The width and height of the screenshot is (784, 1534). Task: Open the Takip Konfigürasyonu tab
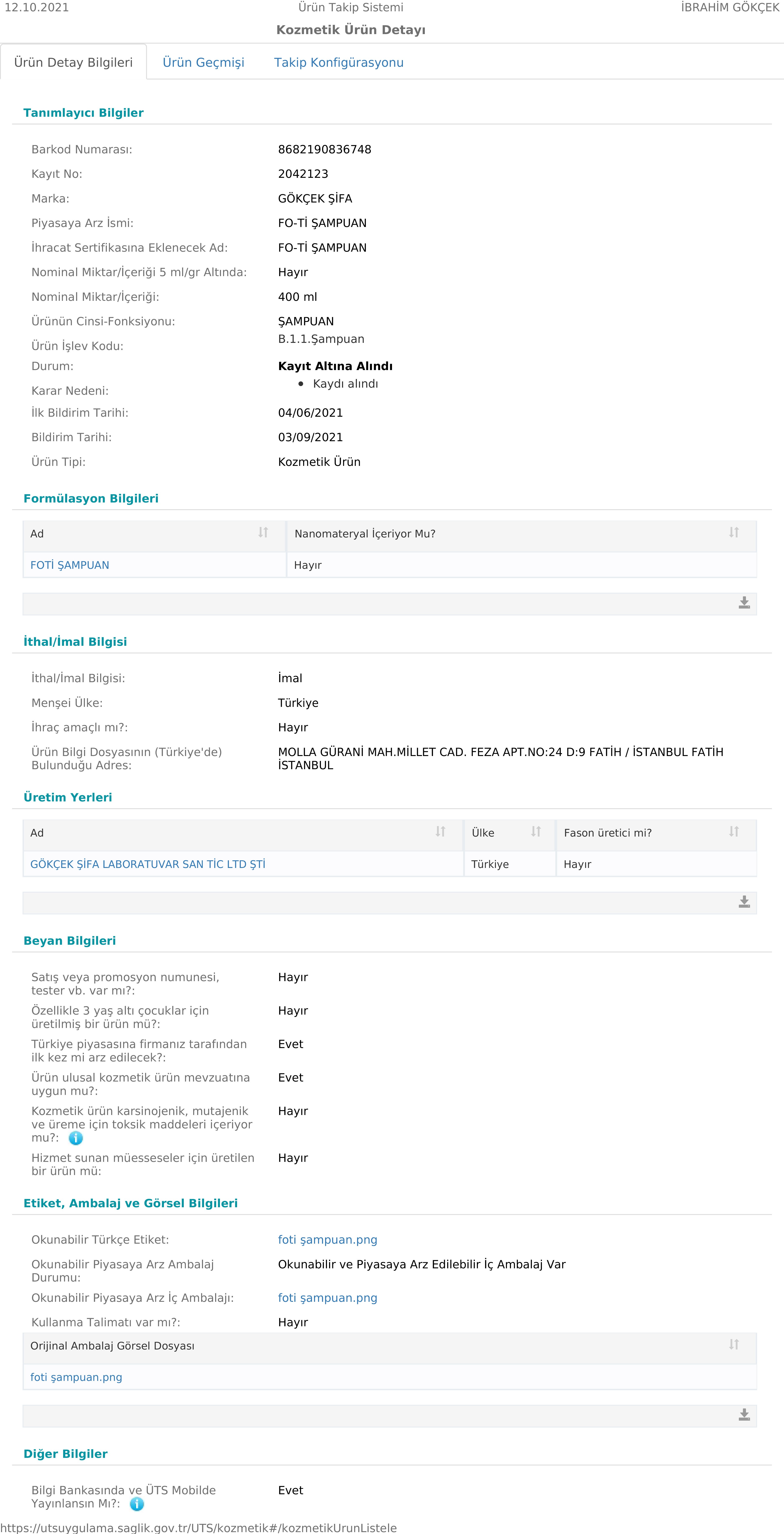click(x=339, y=63)
